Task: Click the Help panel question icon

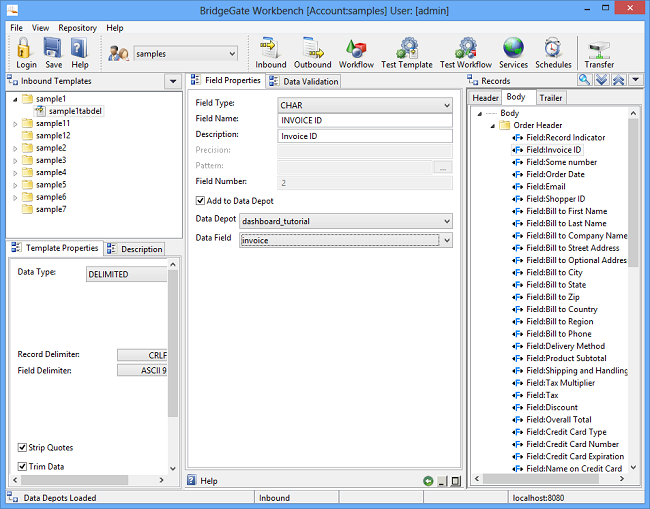Action: [192, 480]
